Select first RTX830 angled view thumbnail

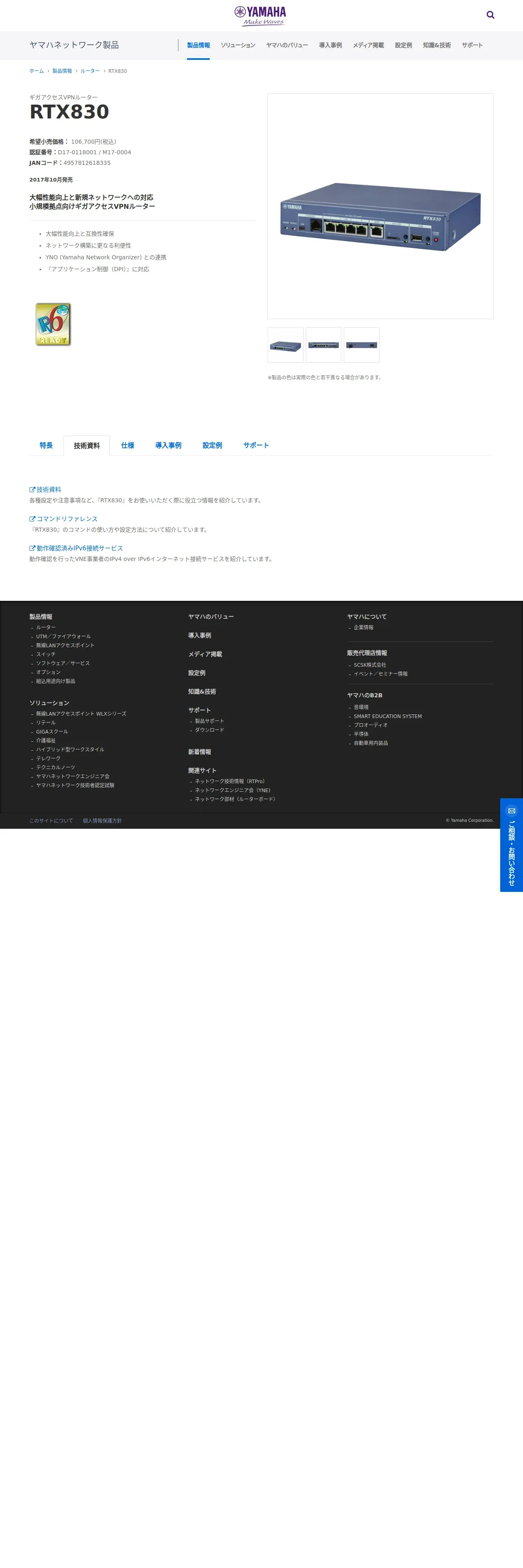pos(286,345)
